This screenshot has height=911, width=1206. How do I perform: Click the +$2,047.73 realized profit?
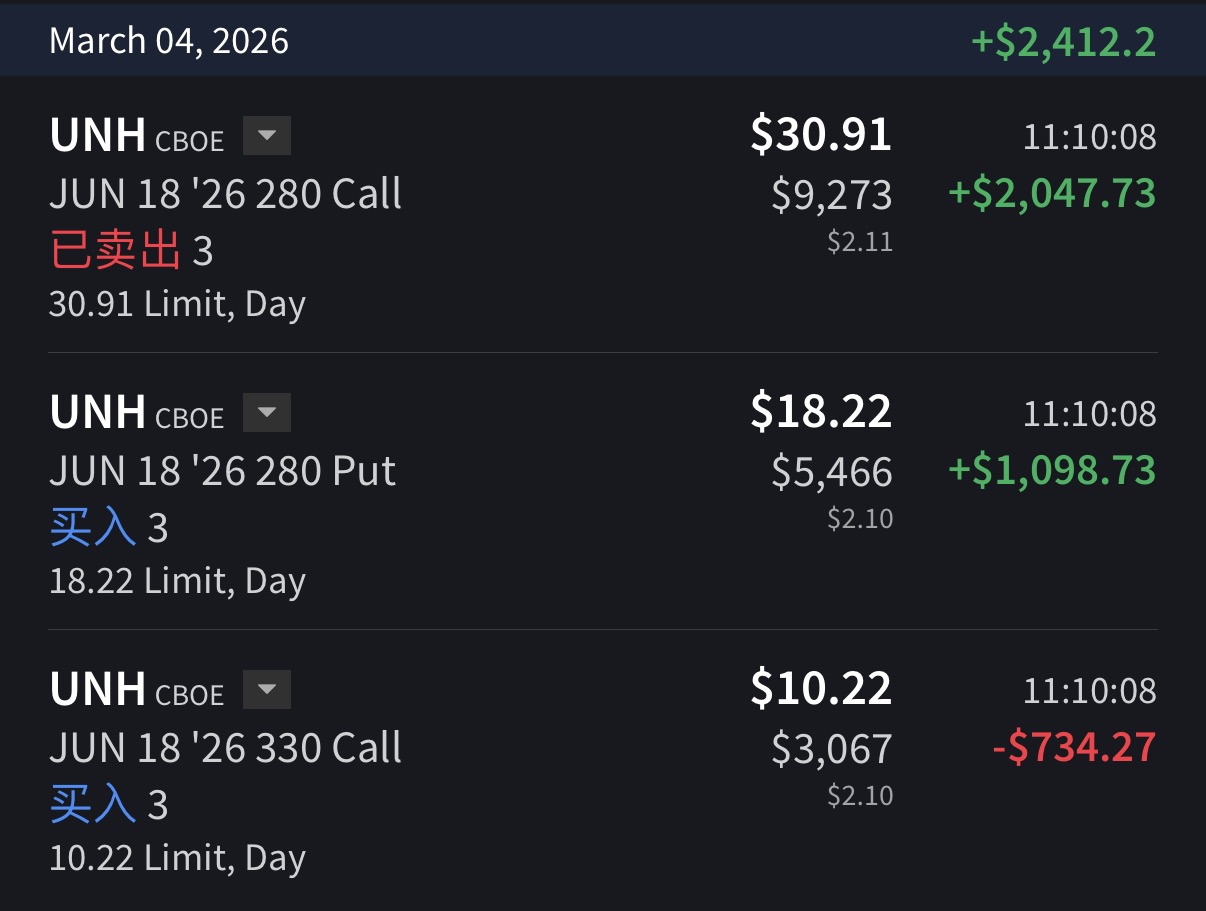coord(1052,193)
